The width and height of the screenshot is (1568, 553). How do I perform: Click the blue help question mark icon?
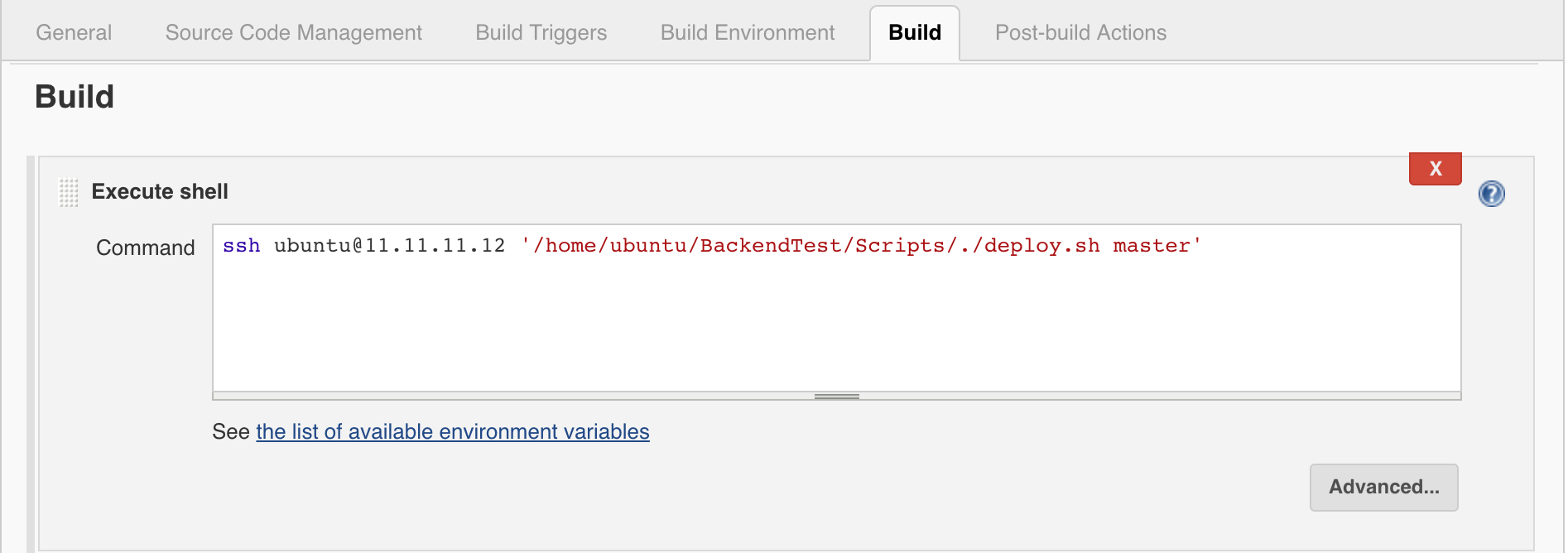coord(1491,194)
